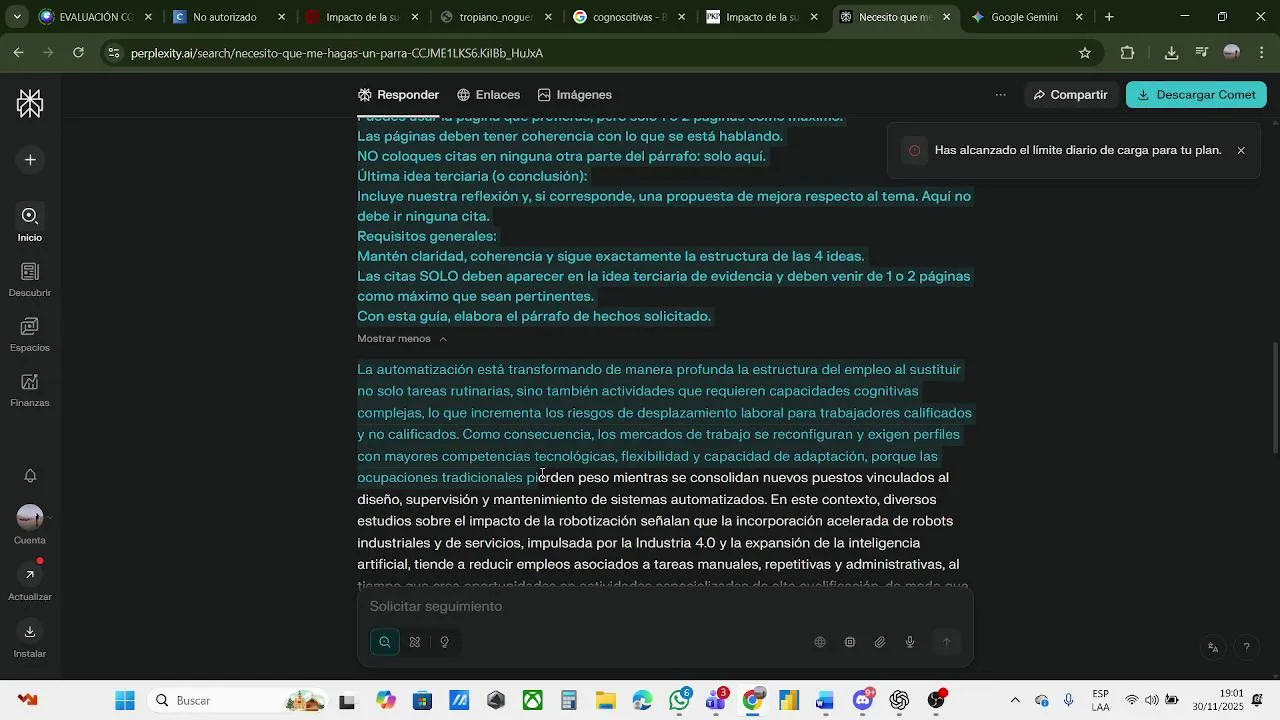The width and height of the screenshot is (1280, 720).
Task: Switch to Imágenes tab
Action: tap(575, 95)
